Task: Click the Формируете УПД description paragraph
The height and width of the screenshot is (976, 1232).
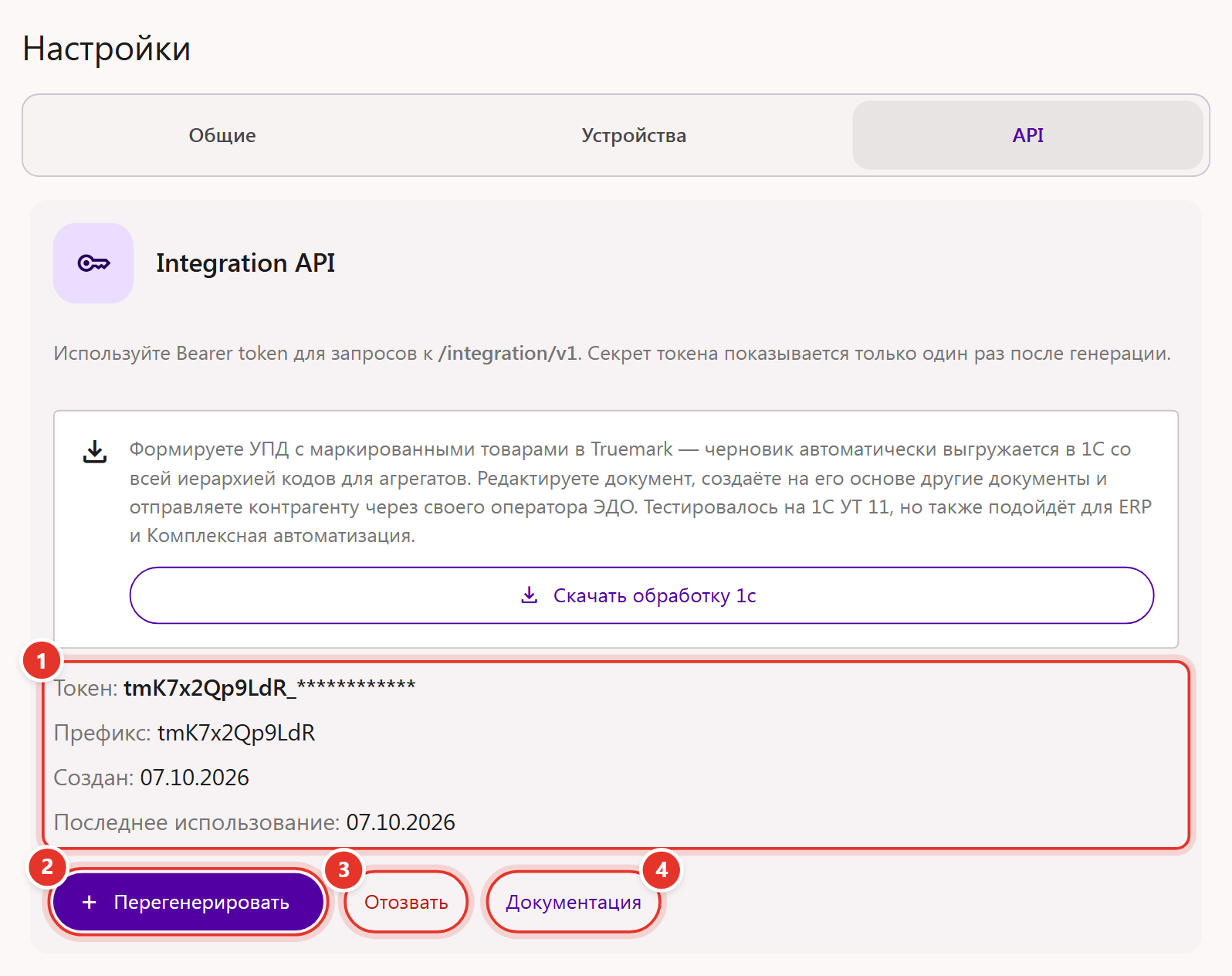Action: click(x=641, y=493)
